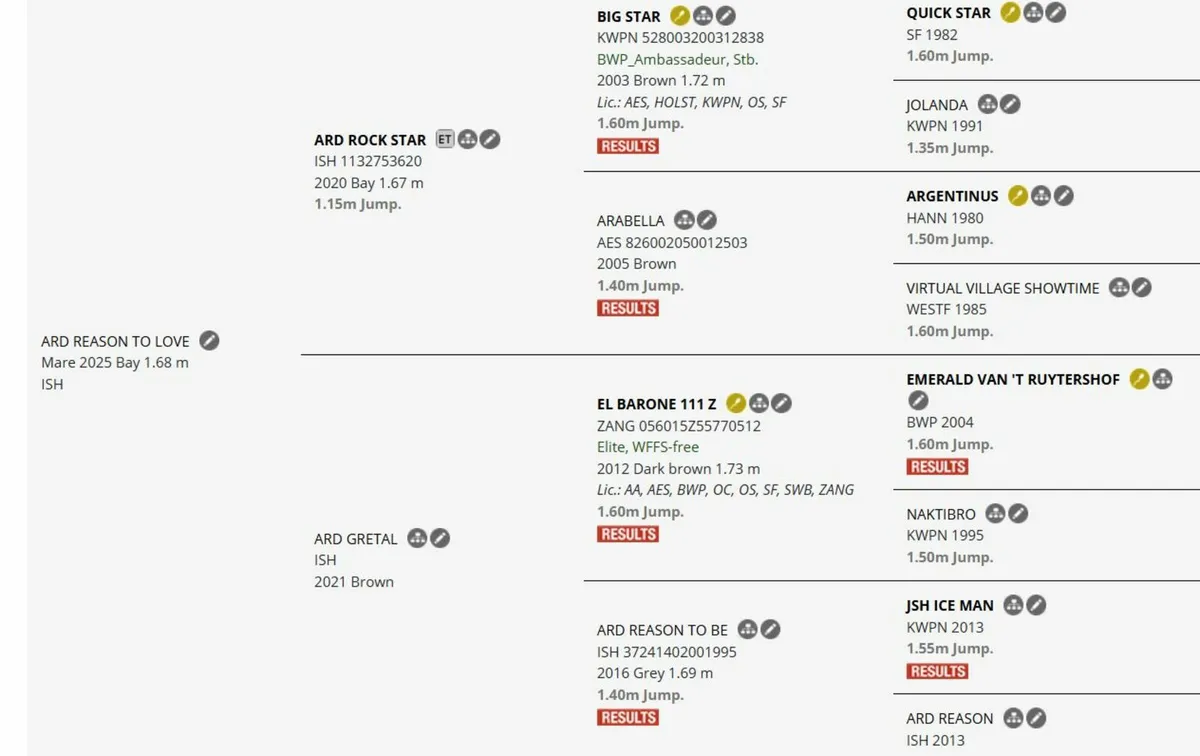This screenshot has width=1200, height=756.
Task: Click the yellow stallion icon beside ARGENTINUS
Action: pos(1018,196)
